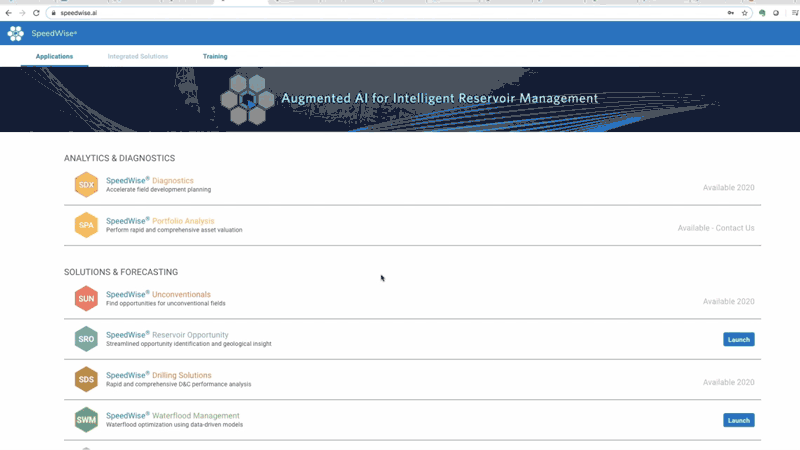Click the site lock icon in address bar
This screenshot has width=800, height=450.
pos(54,13)
